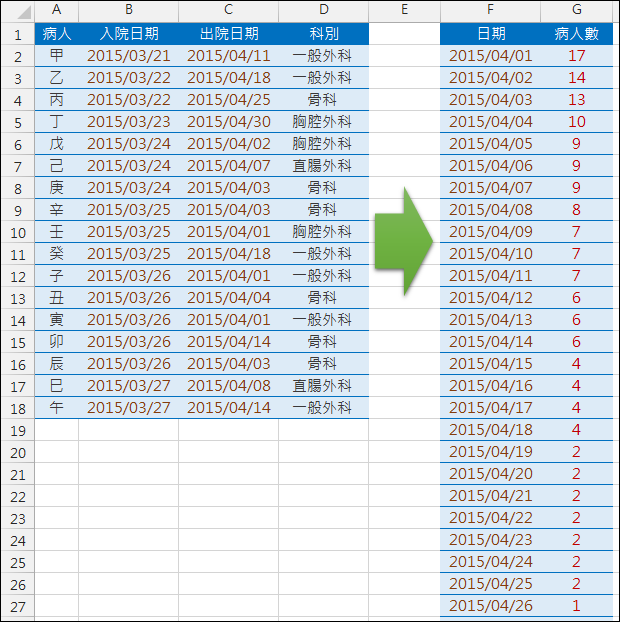This screenshot has height=622, width=620.
Task: Click patient count 17
Action: (x=576, y=56)
